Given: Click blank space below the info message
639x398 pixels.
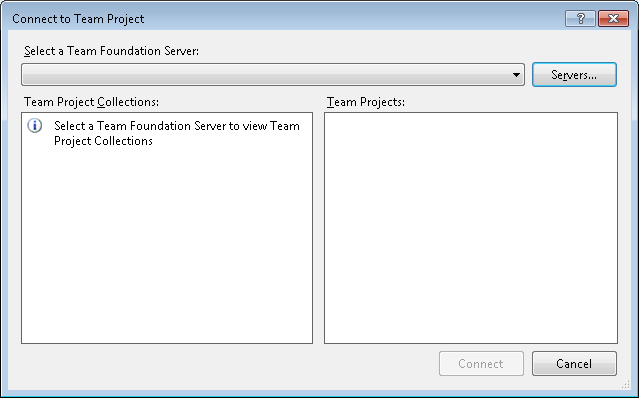Looking at the screenshot, I should point(167,244).
